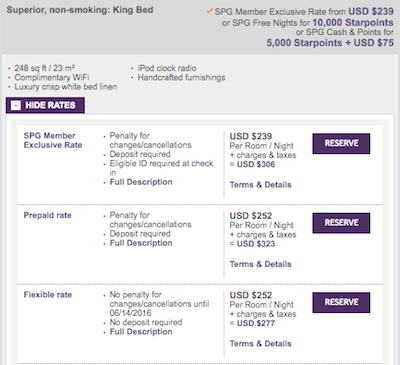Image resolution: width=400 pixels, height=365 pixels.
Task: Click the Superior King Bed room title
Action: [80, 10]
